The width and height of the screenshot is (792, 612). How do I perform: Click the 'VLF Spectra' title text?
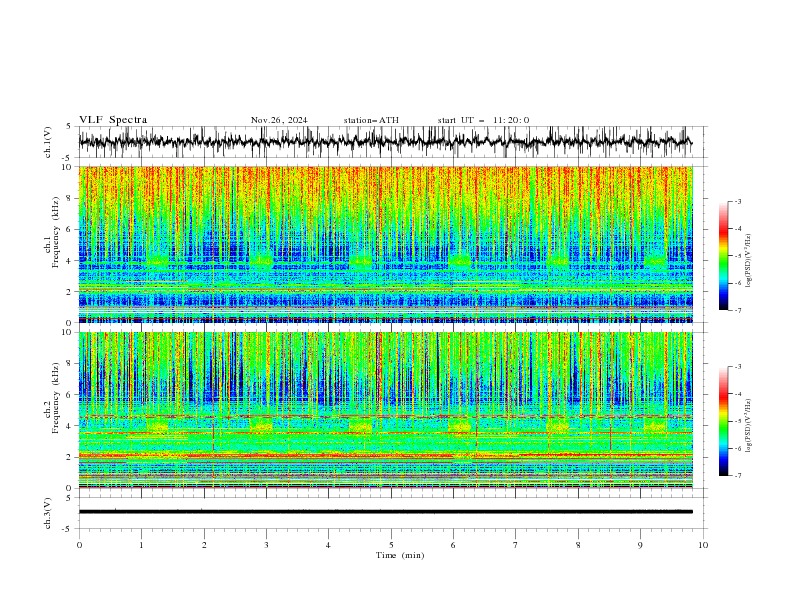[x=113, y=120]
